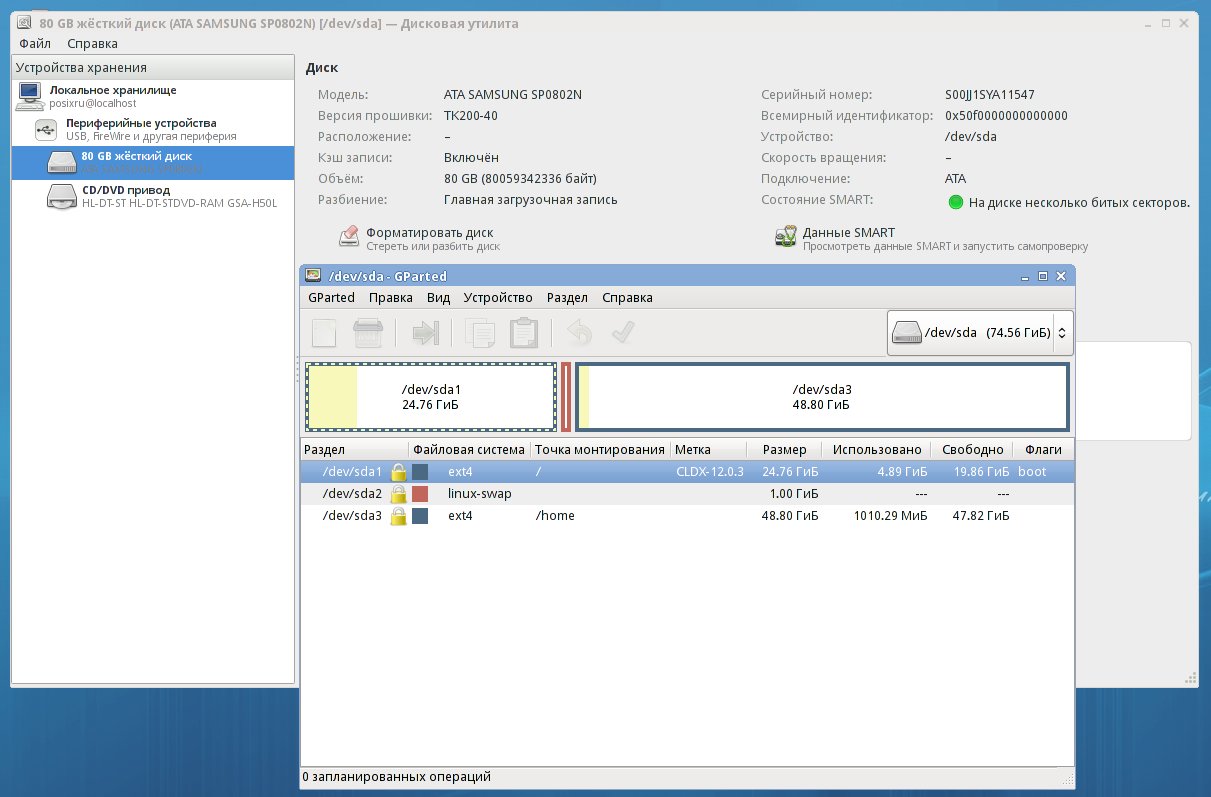Open the Правка menu
This screenshot has width=1211, height=797.
(x=390, y=298)
